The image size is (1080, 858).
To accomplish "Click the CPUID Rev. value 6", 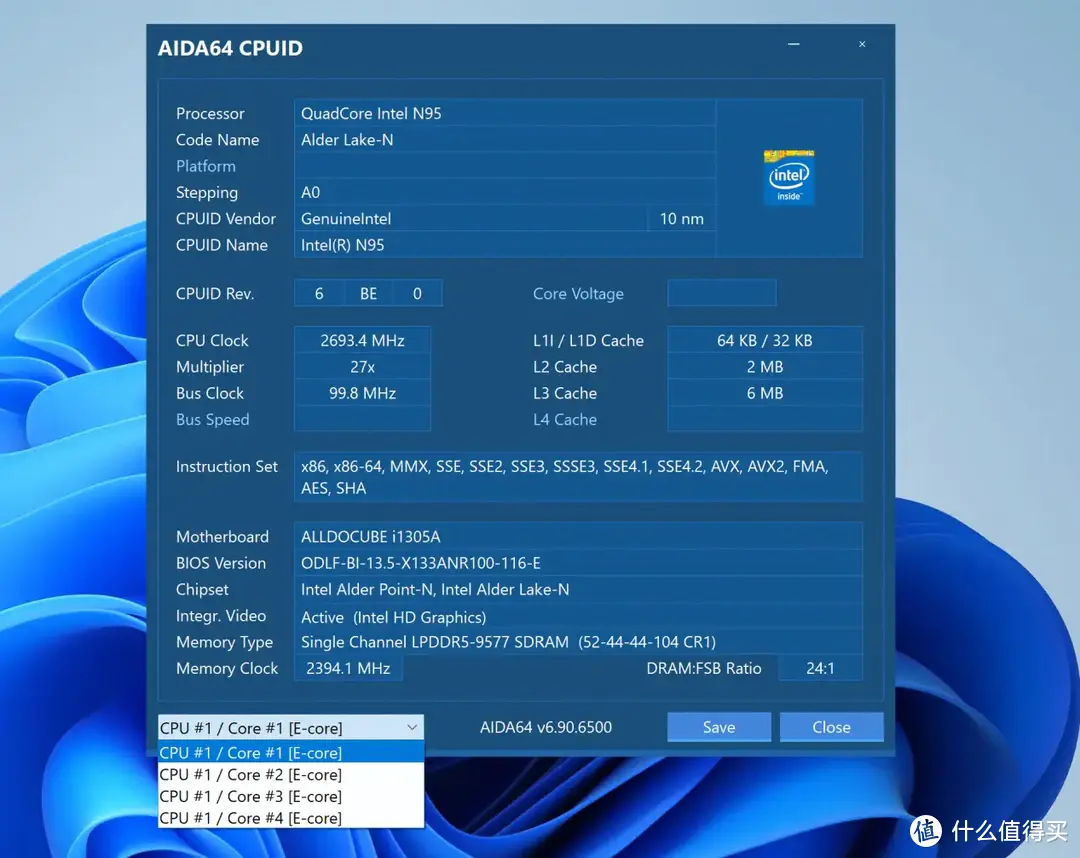I will [x=319, y=293].
